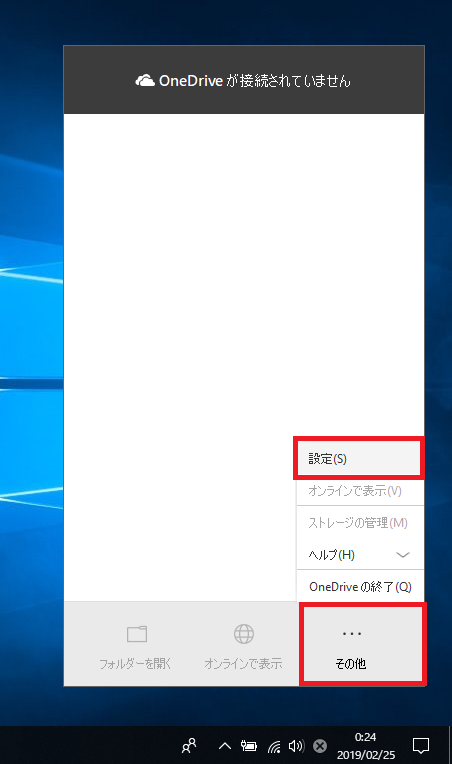The height and width of the screenshot is (764, 452).
Task: Click the フォルダーを開く folder icon
Action: click(137, 634)
